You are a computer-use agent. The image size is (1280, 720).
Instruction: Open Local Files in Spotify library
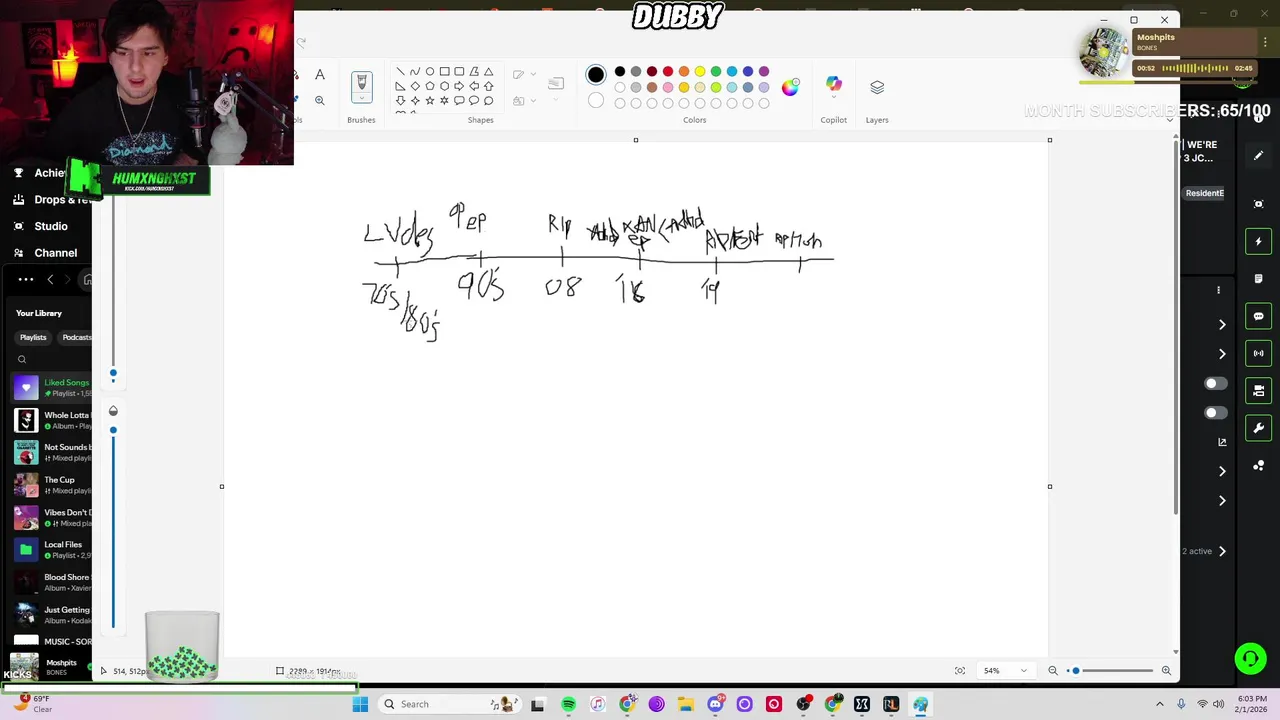pos(52,550)
